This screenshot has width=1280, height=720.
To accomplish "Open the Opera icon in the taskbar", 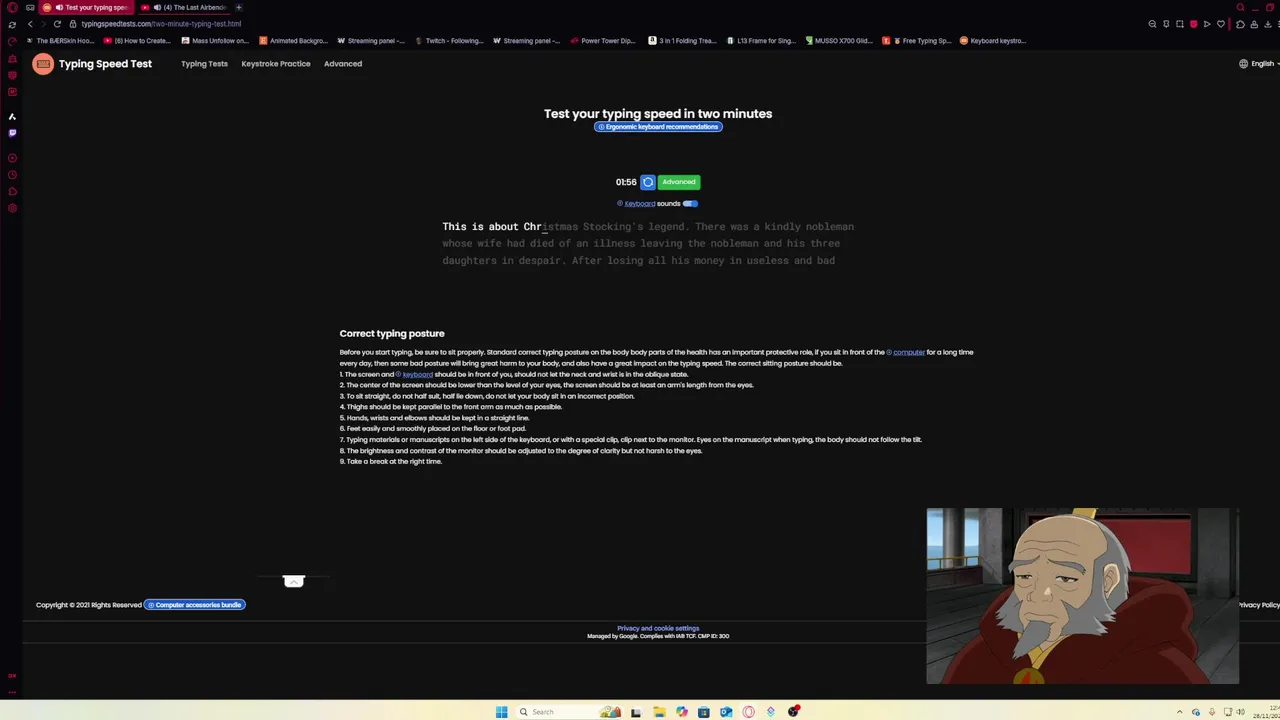I will 749,712.
